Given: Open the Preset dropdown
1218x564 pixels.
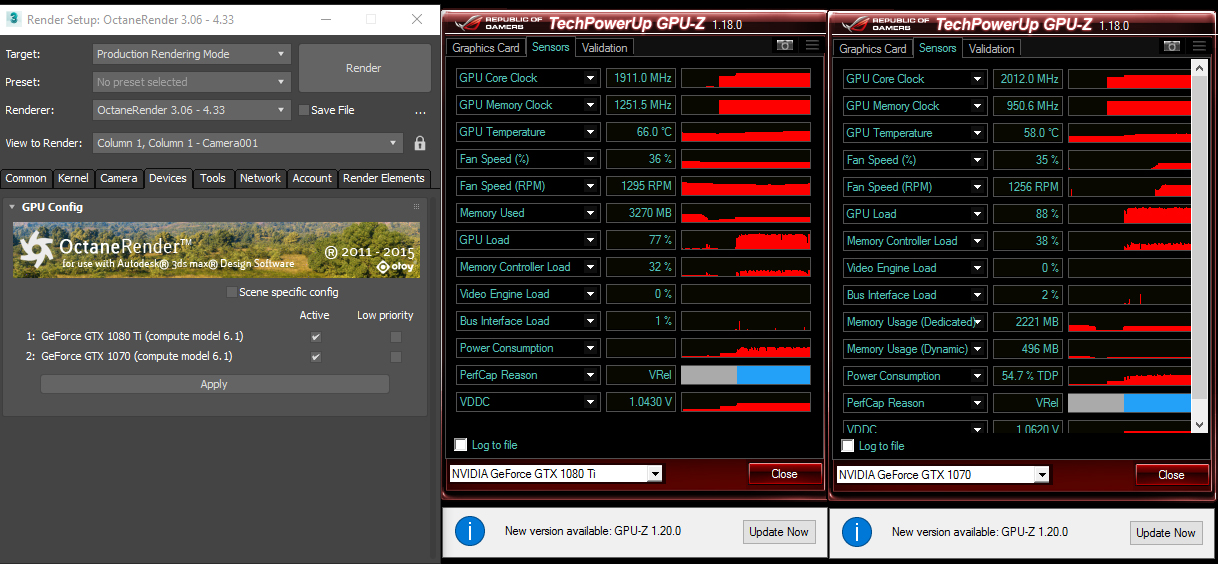Looking at the screenshot, I should pyautogui.click(x=192, y=82).
